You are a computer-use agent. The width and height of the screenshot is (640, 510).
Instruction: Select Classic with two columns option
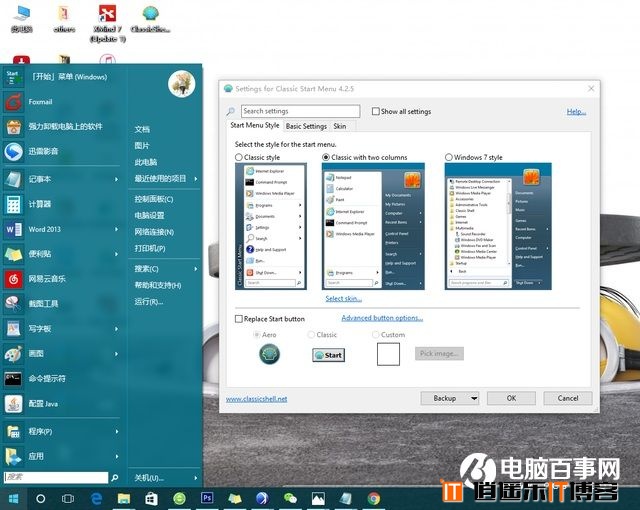point(326,157)
